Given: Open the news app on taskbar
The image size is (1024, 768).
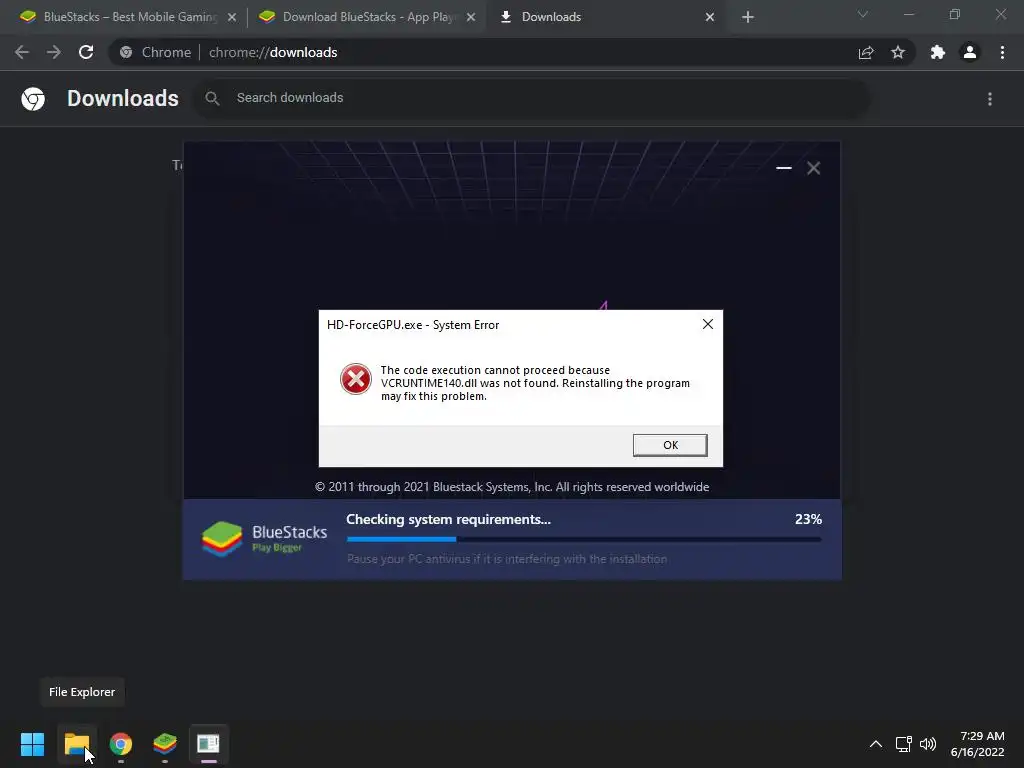Looking at the screenshot, I should (208, 744).
